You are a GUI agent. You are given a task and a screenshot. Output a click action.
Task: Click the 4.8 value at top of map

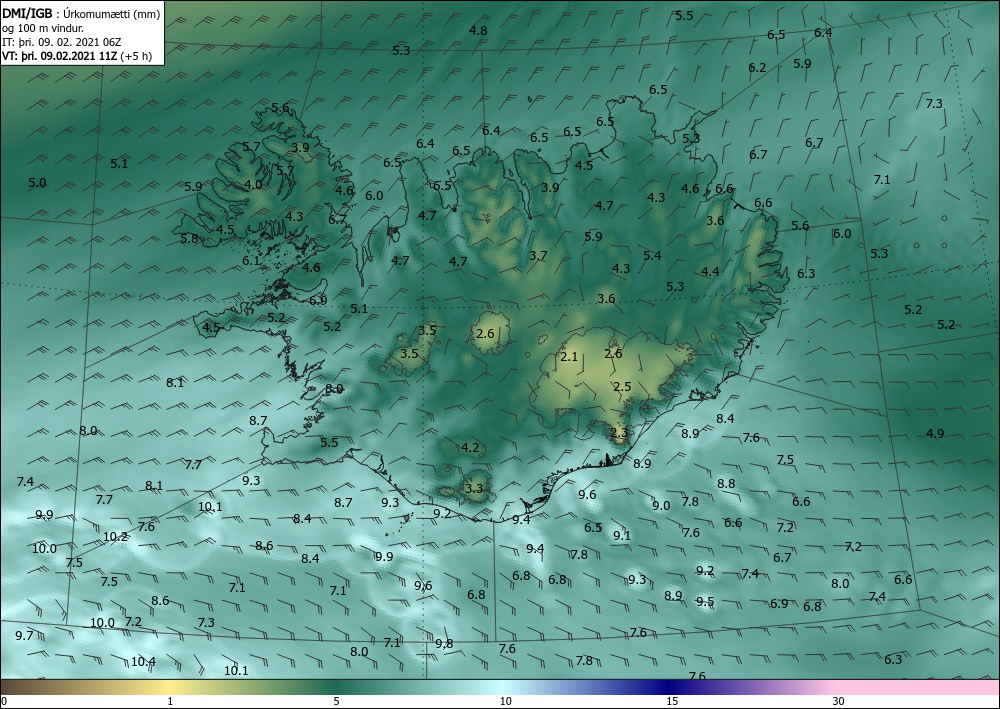[478, 31]
